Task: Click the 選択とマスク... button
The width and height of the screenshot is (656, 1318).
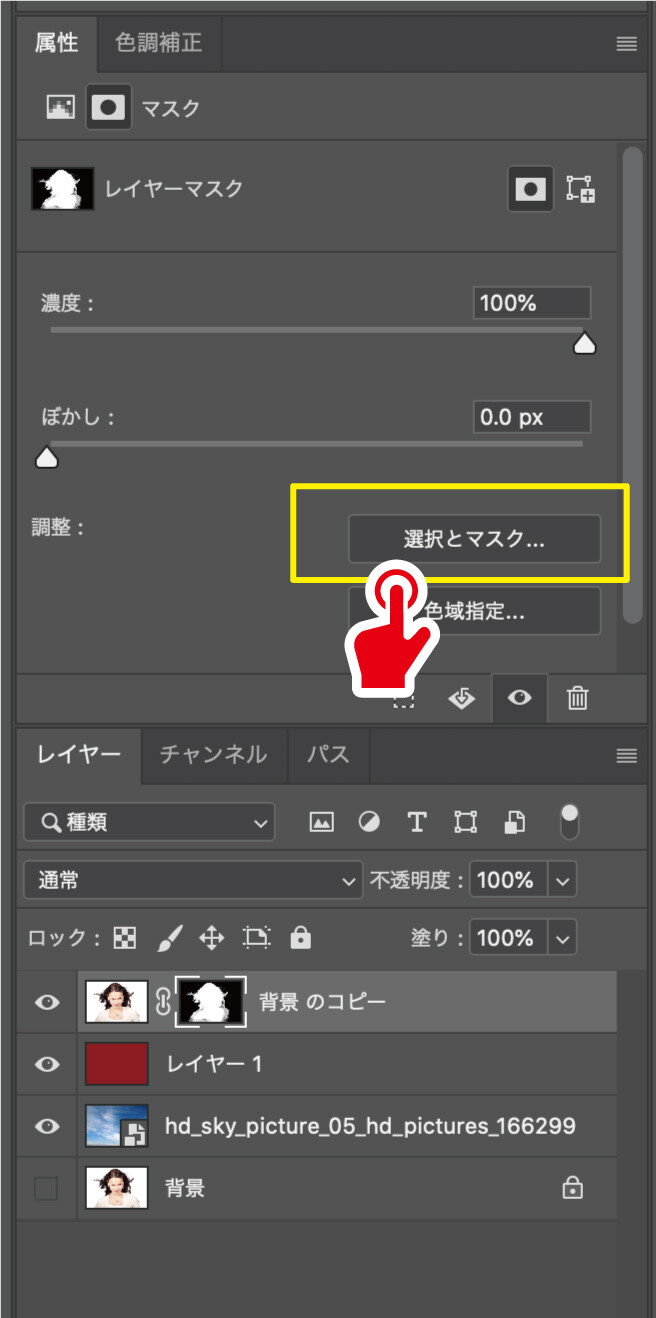Action: tap(474, 540)
